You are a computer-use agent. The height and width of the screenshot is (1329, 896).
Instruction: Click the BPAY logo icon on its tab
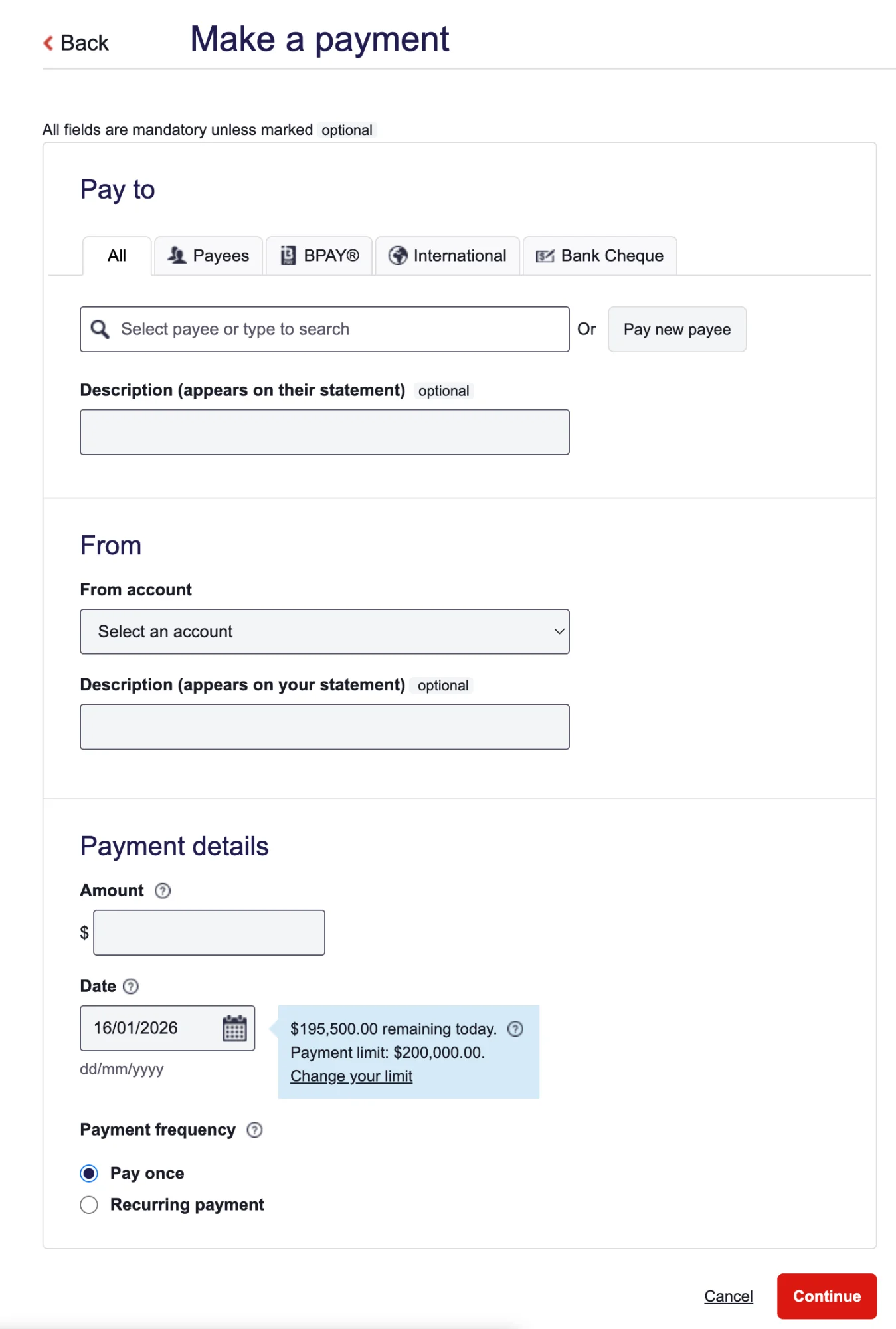(288, 255)
